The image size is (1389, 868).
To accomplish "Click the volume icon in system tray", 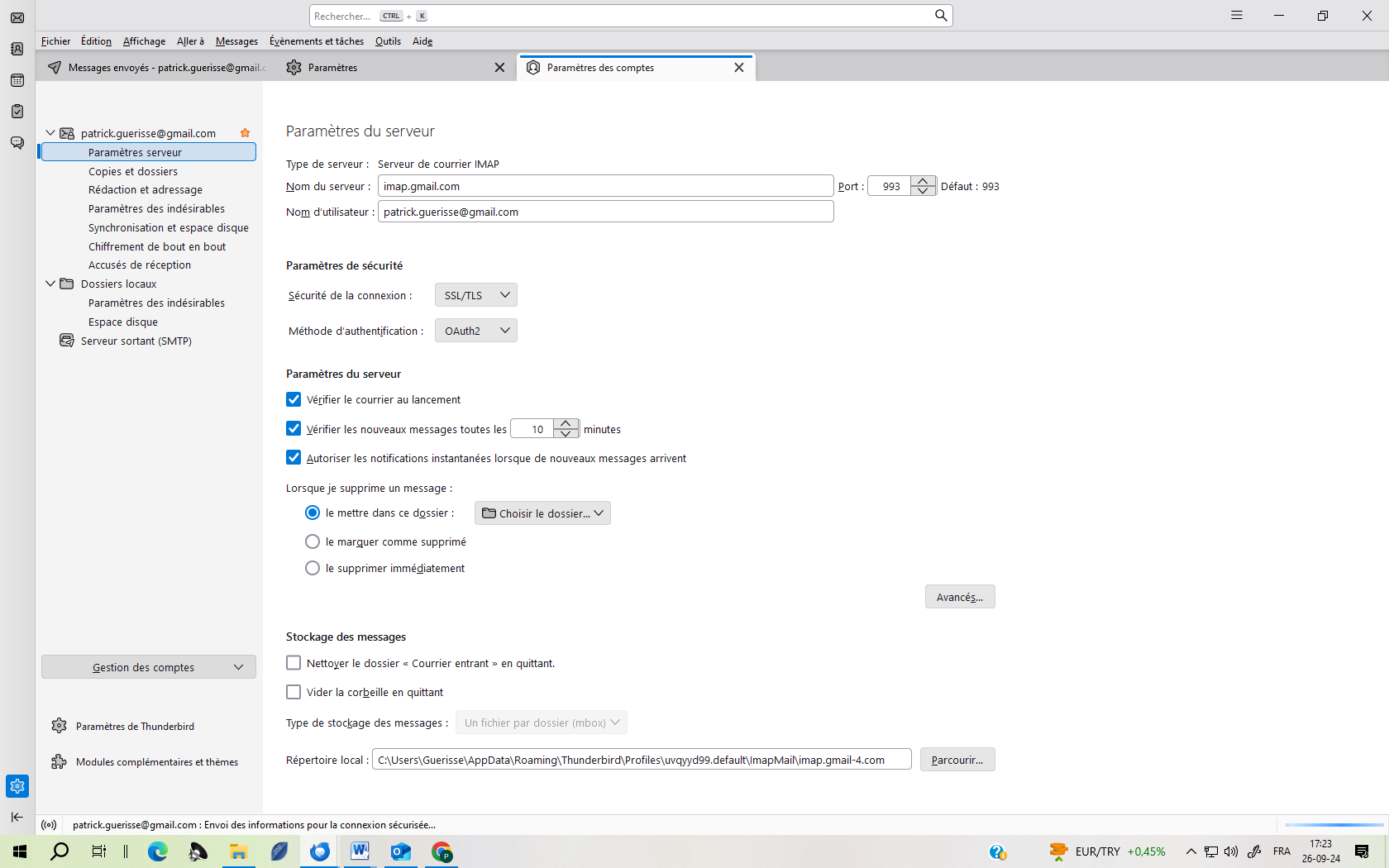I will (x=1231, y=851).
